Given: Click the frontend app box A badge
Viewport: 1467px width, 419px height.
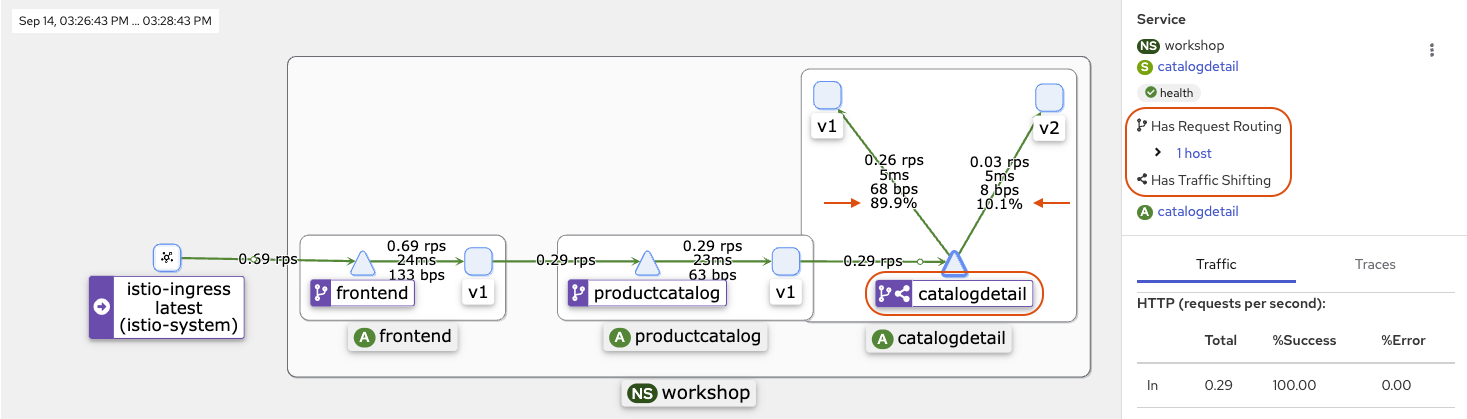Looking at the screenshot, I should (x=366, y=338).
